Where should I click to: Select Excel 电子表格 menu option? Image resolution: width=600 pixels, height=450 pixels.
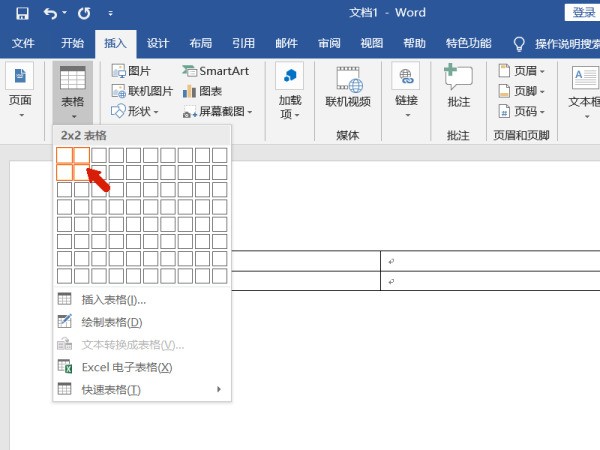tap(126, 367)
